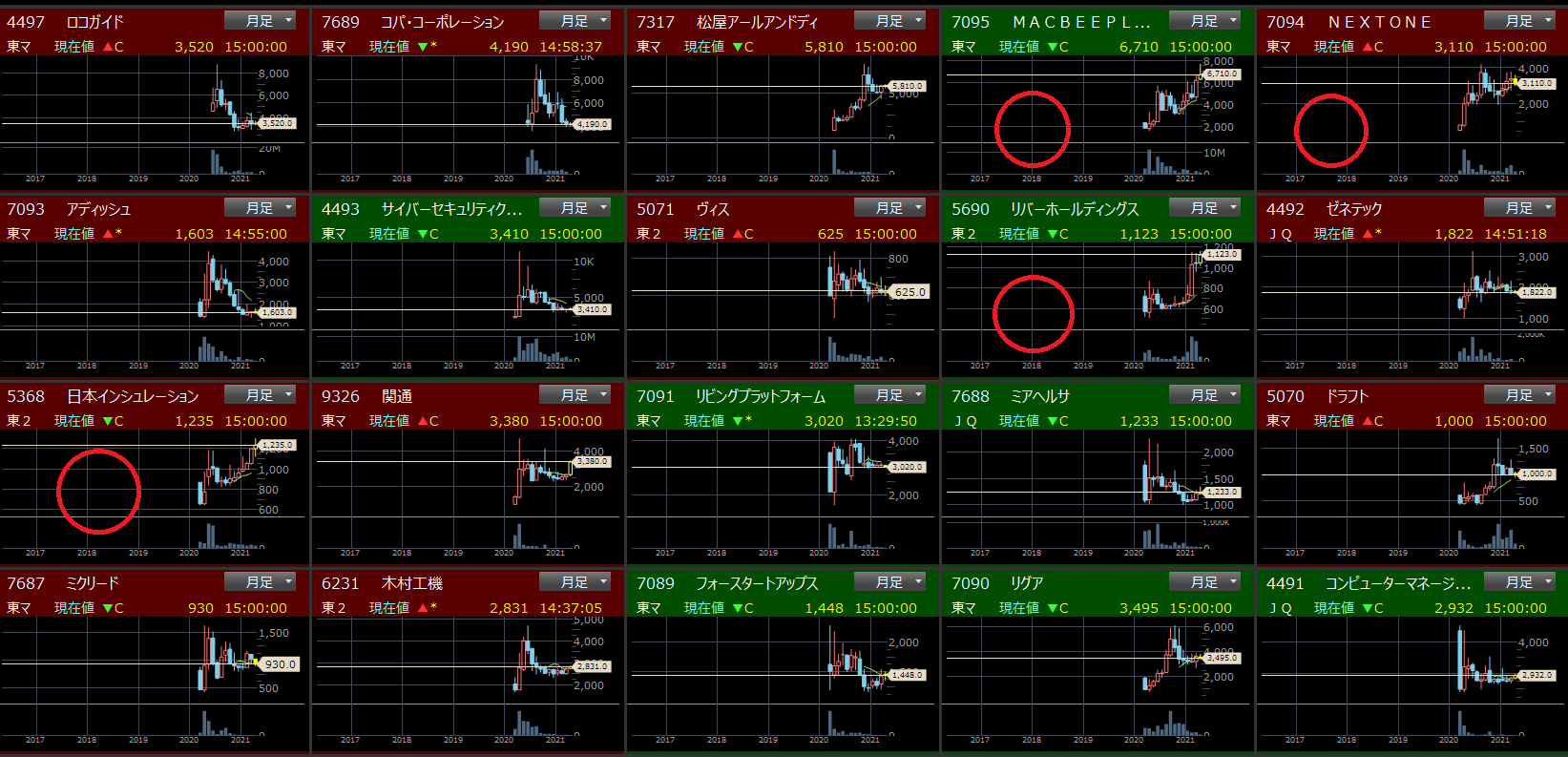Click the フォースタートアップス stock name title

756,583
